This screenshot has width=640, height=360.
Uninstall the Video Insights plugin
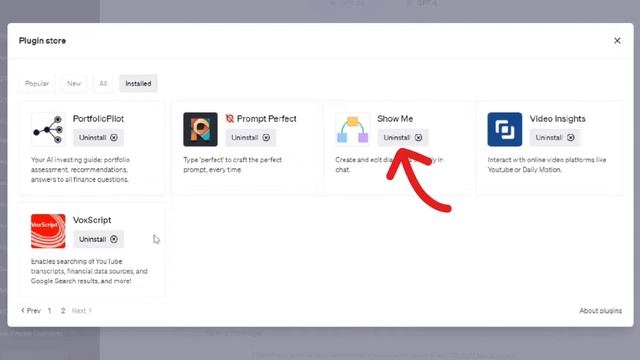[x=555, y=138]
